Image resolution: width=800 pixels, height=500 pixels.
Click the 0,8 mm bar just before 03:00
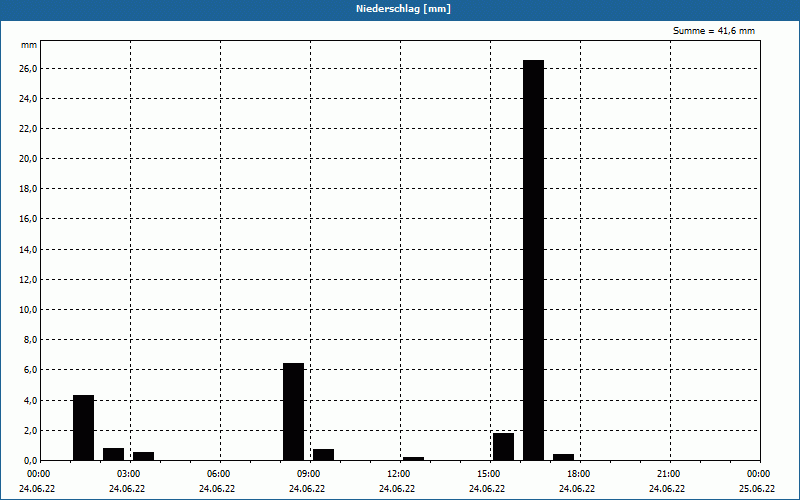(x=113, y=454)
